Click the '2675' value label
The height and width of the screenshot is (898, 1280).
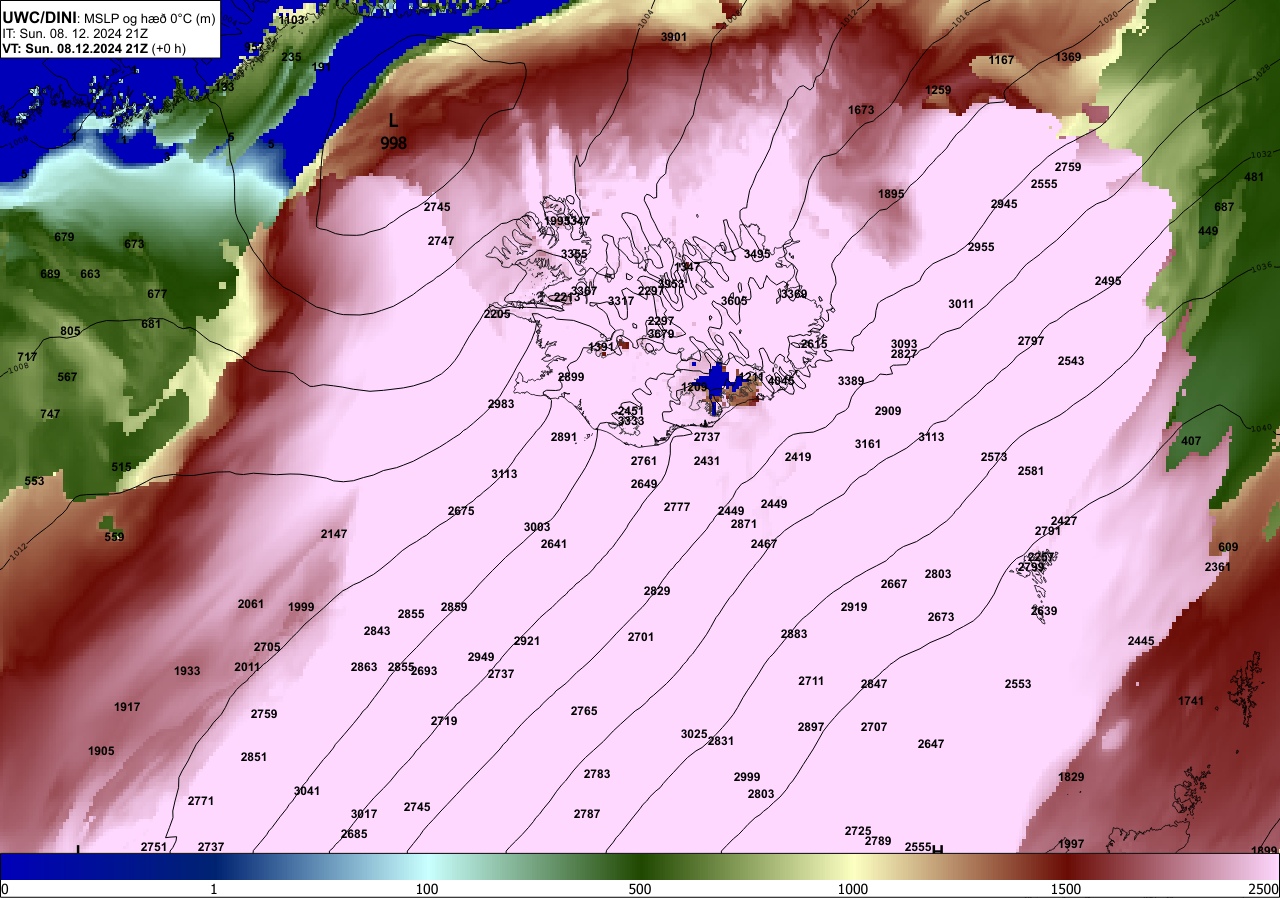point(461,511)
